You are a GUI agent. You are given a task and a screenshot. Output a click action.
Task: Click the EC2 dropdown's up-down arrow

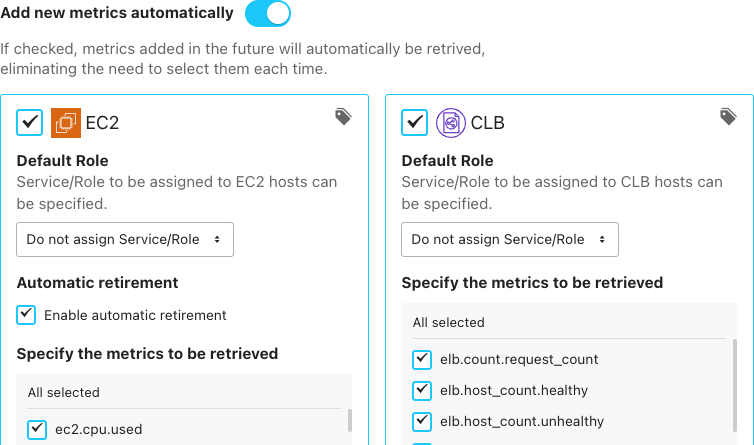[x=217, y=239]
